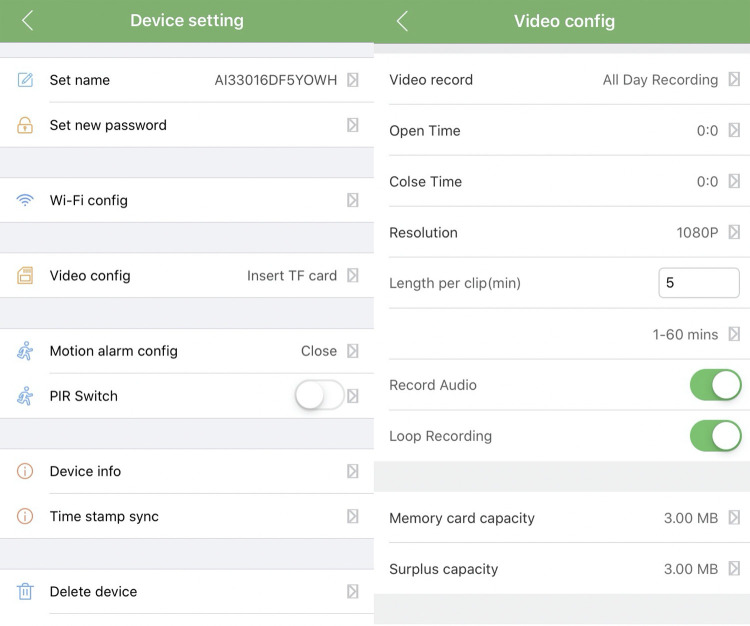Turn off the Record Audio switch

716,385
